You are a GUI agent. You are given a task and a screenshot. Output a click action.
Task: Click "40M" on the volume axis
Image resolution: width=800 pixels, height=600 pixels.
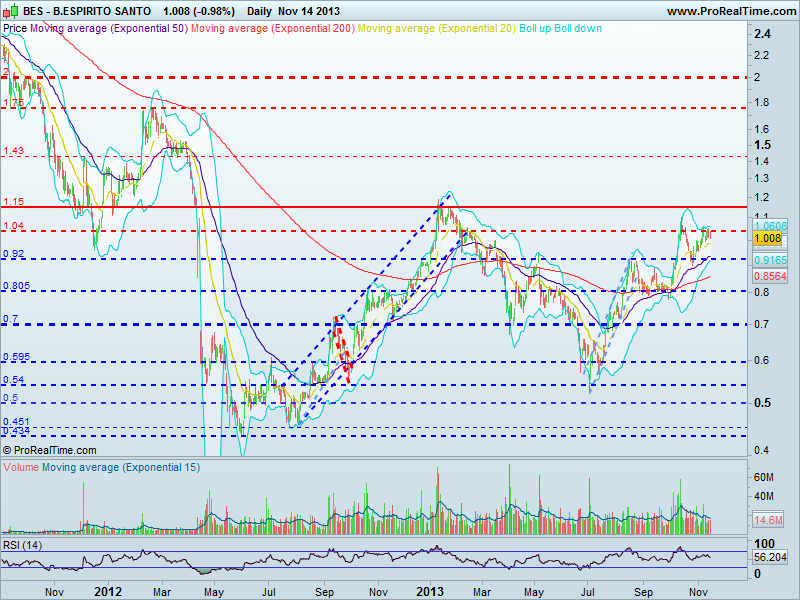click(x=763, y=496)
